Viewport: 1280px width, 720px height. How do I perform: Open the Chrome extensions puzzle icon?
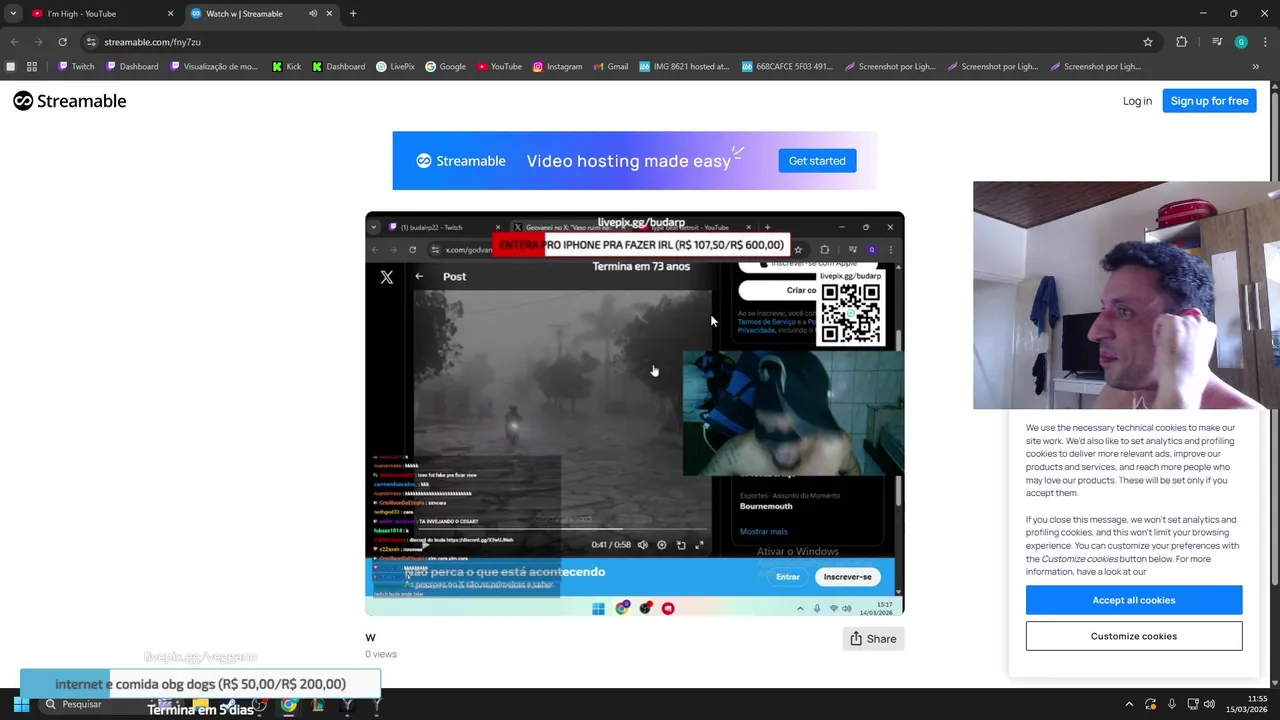[x=1182, y=42]
